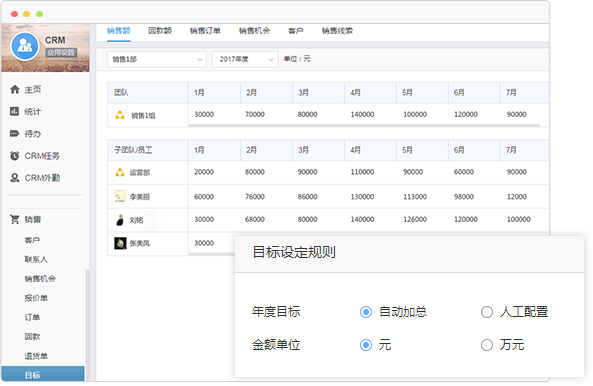Click the 运营部 team icon
The image size is (593, 386).
(120, 172)
